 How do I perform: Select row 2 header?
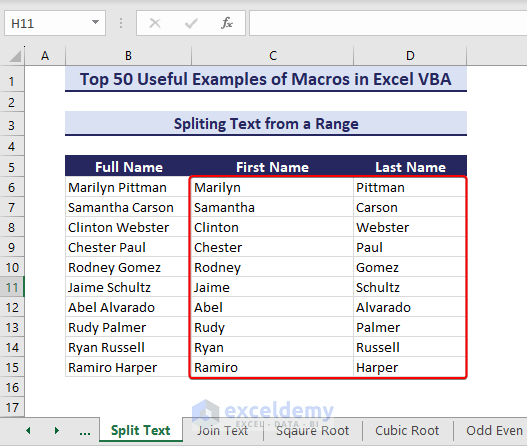click(x=12, y=102)
